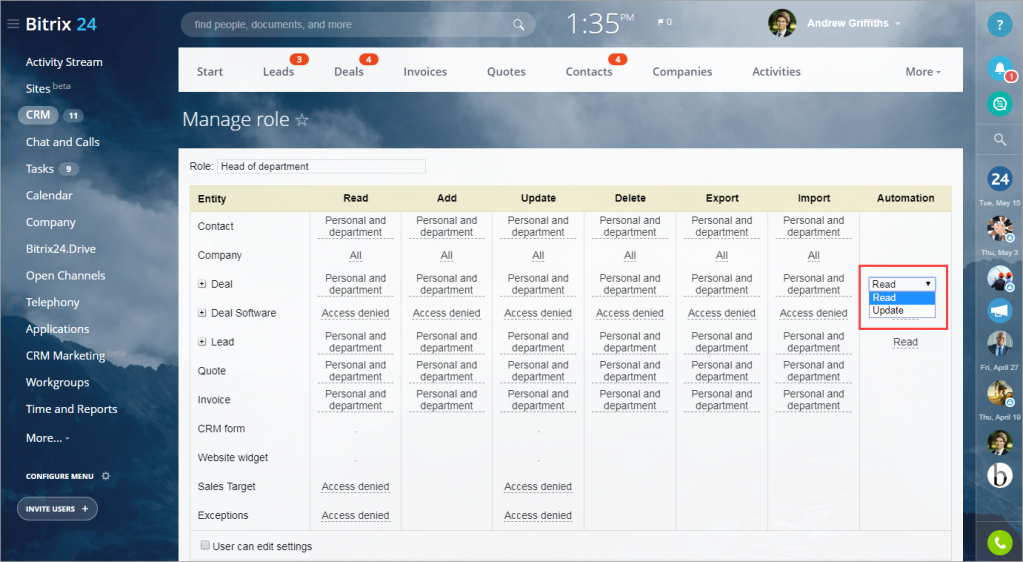Expand the Deal entity row

pyautogui.click(x=202, y=284)
